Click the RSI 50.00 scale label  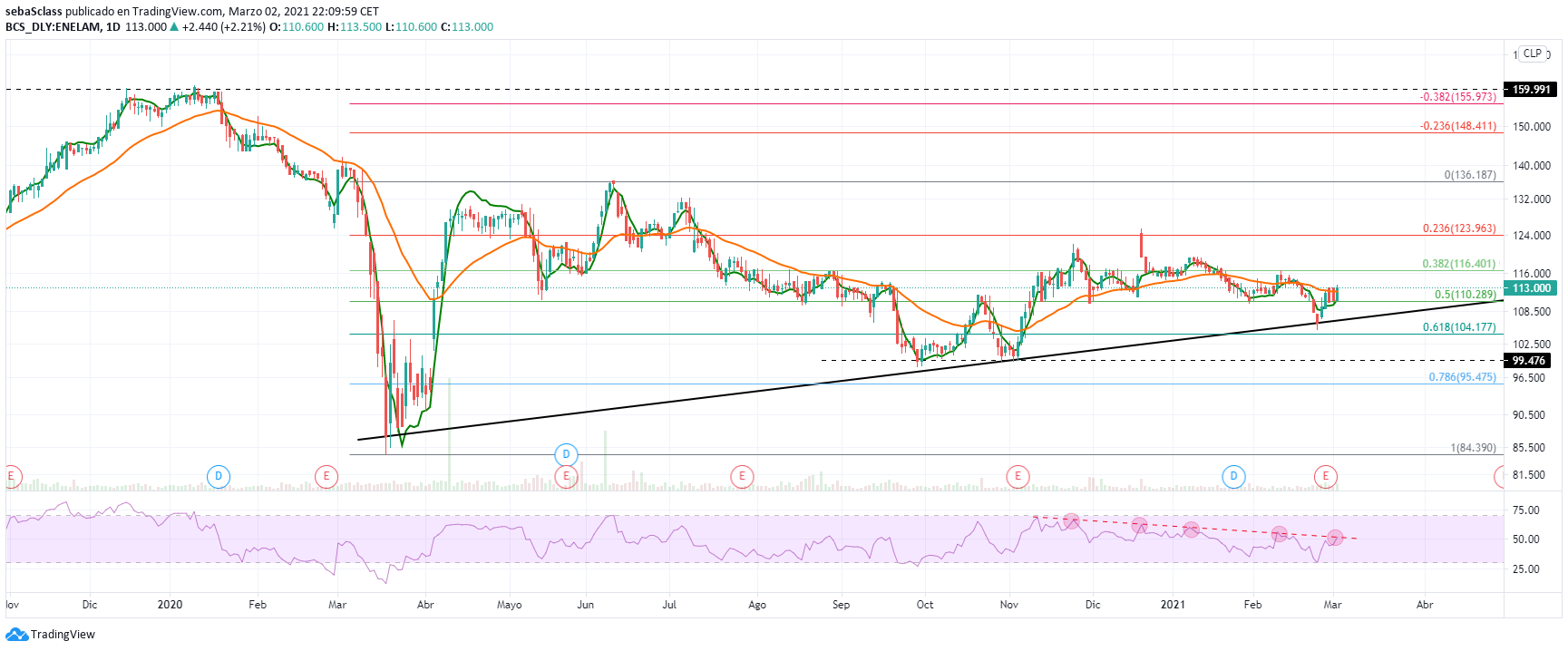coord(1526,539)
